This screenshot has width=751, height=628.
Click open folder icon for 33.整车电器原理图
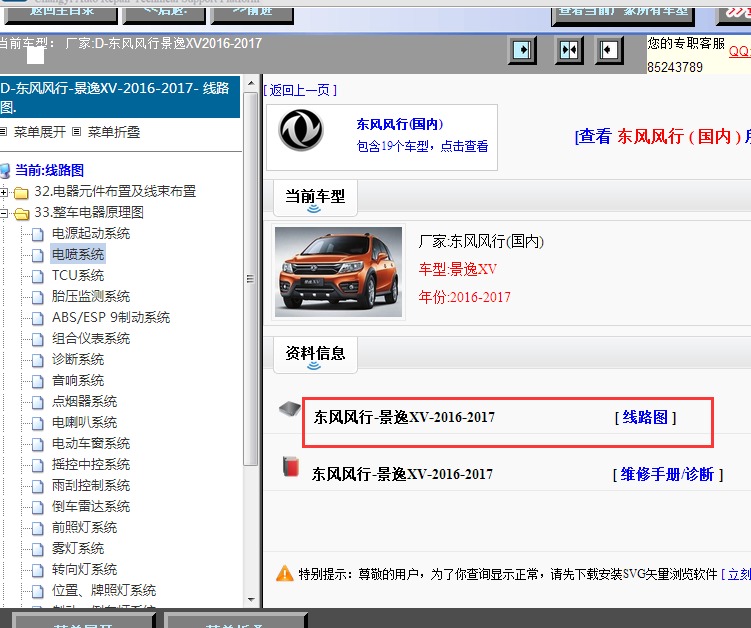tap(21, 214)
